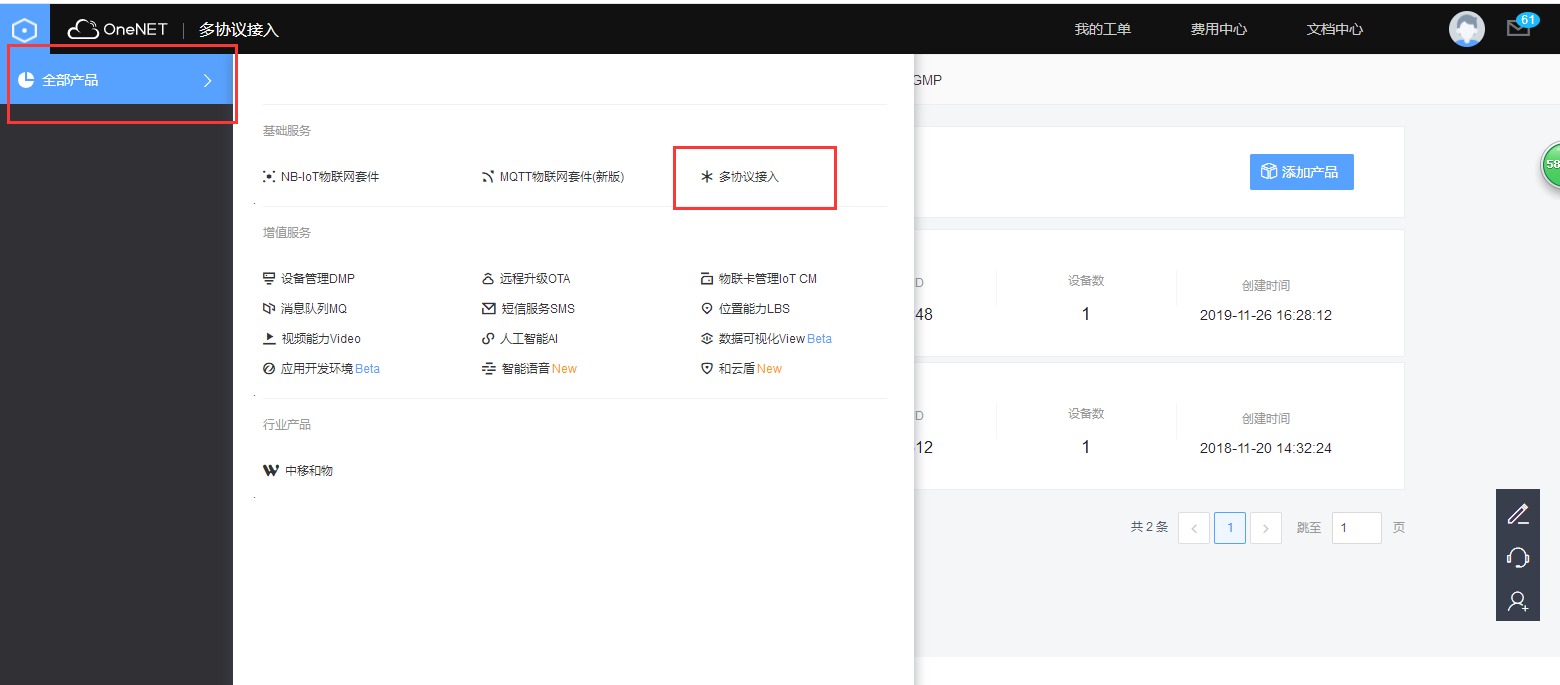Select the 全部产品 sidebar menu item
This screenshot has height=685, width=1560.
coord(116,80)
